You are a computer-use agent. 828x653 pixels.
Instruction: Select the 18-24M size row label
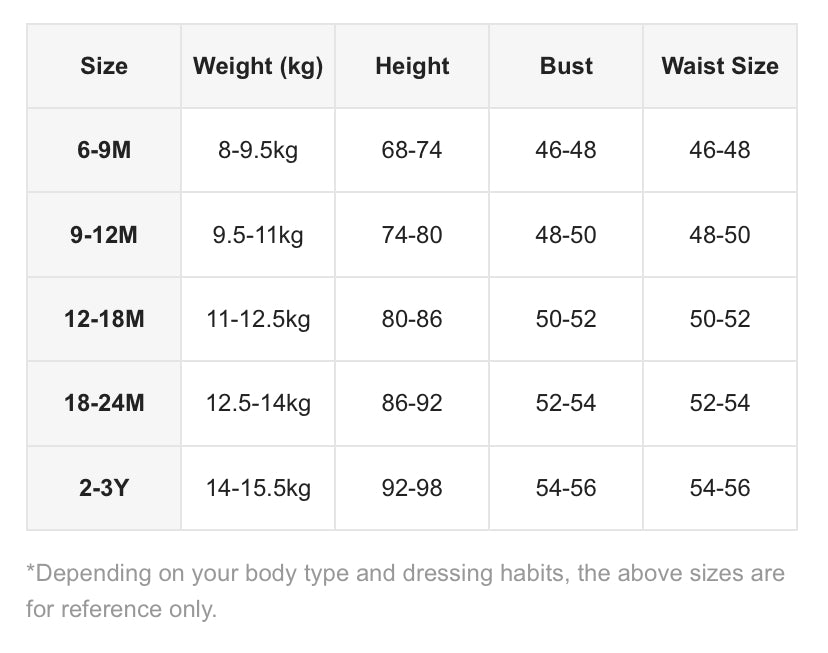(x=104, y=403)
